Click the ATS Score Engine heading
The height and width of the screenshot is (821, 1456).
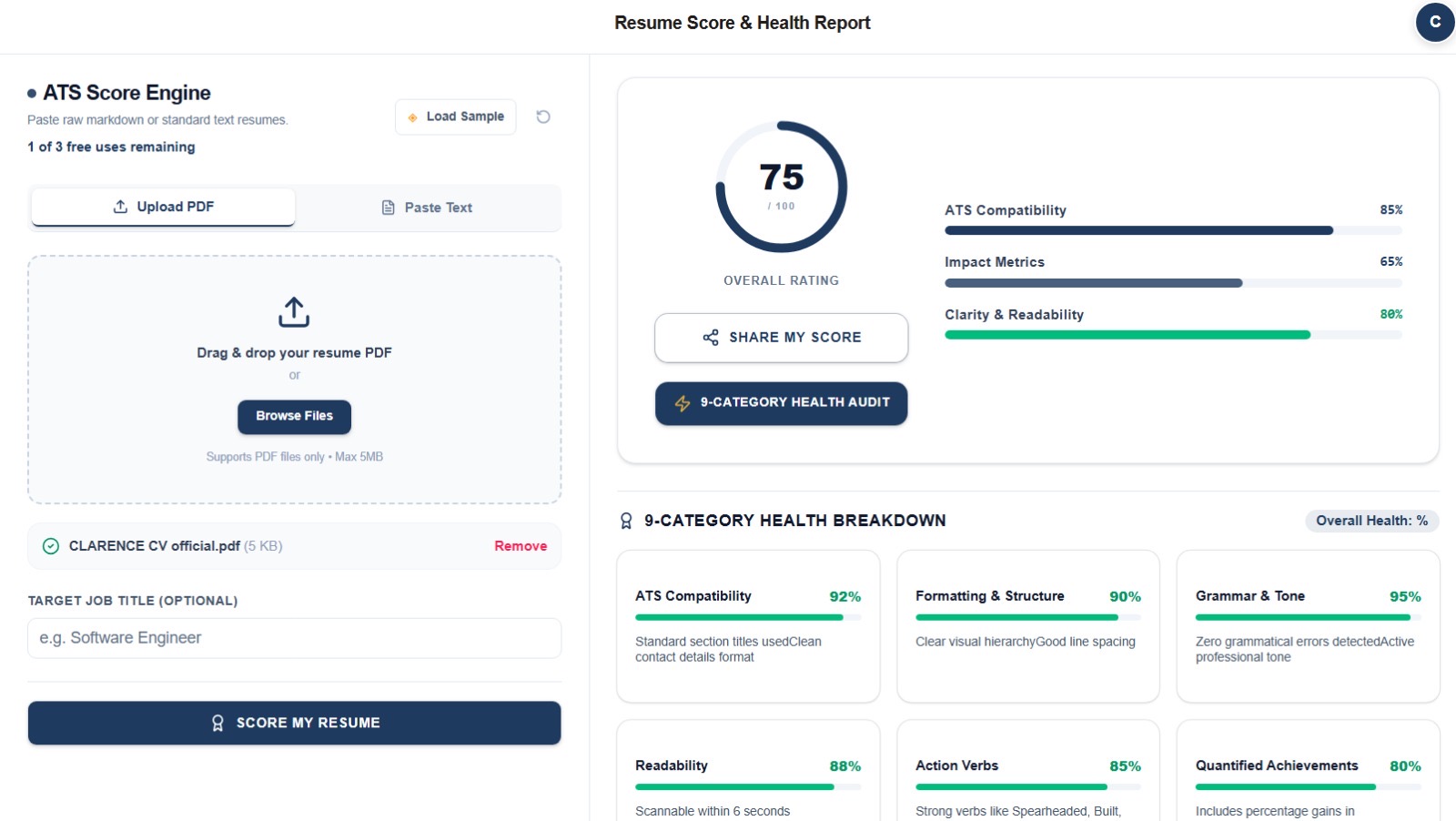126,93
